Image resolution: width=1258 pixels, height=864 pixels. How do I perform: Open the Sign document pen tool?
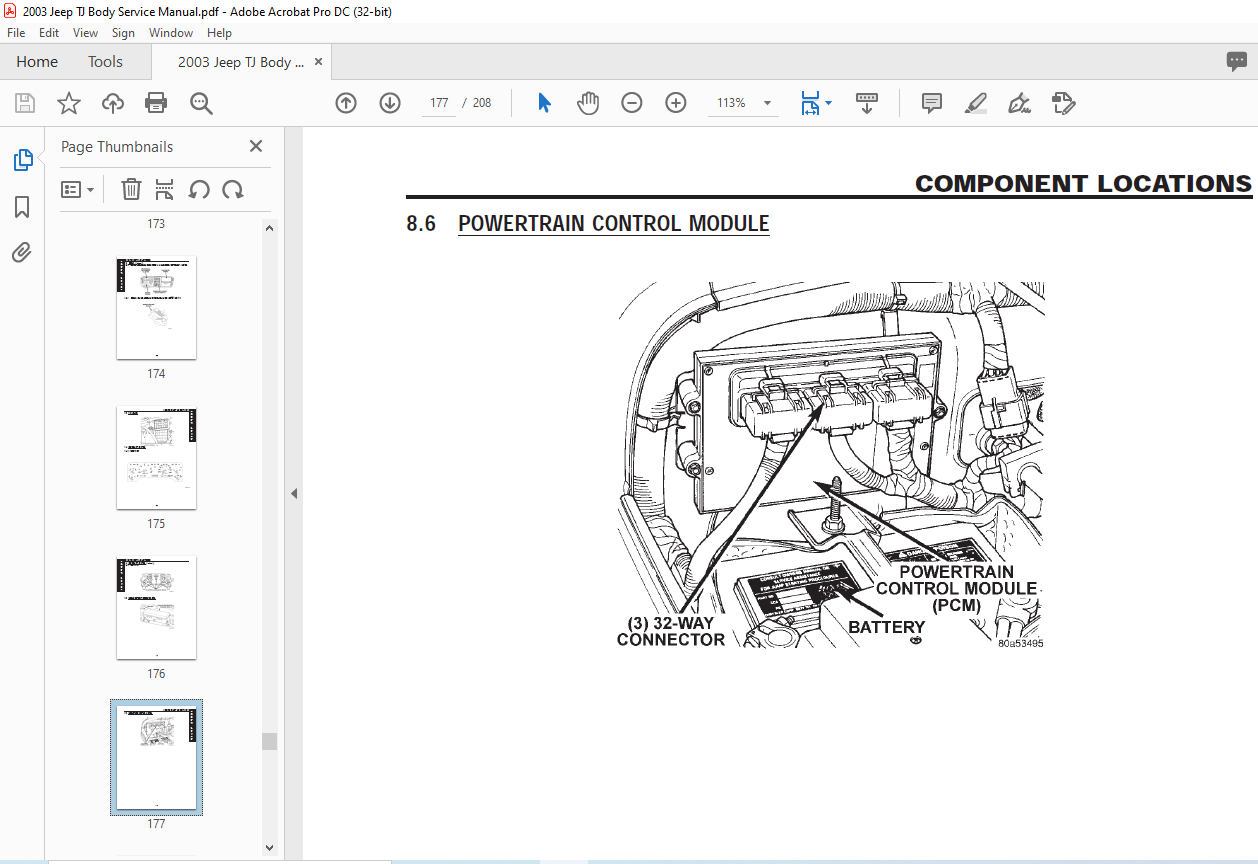(x=1020, y=103)
